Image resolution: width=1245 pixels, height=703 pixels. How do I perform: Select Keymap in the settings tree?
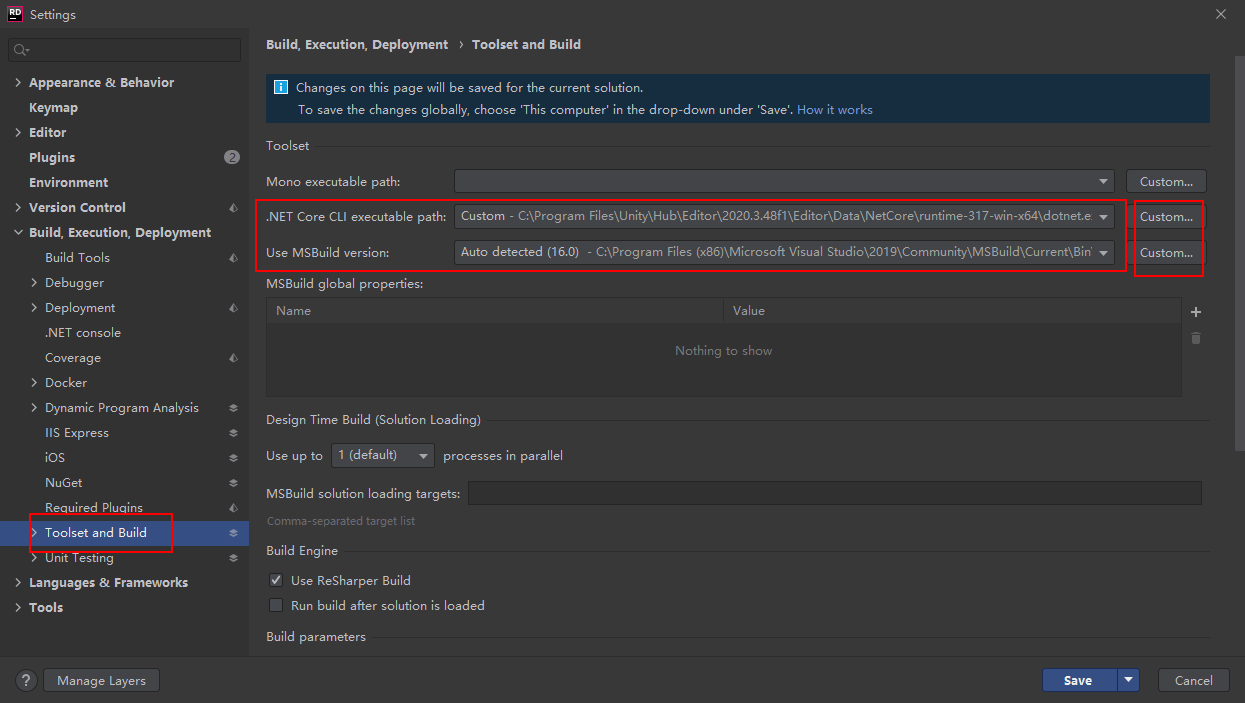pos(53,108)
